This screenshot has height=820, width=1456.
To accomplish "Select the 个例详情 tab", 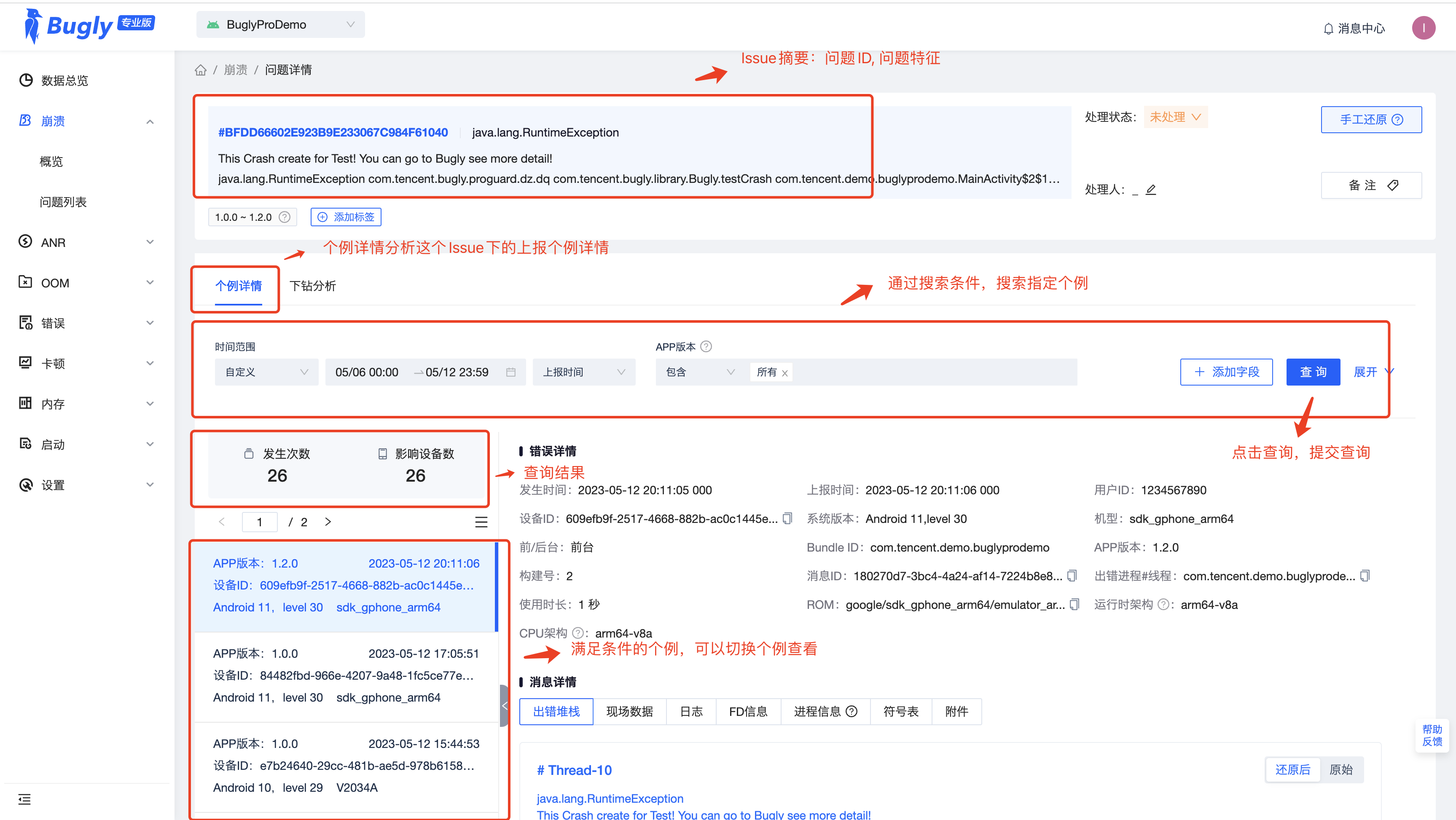I will (x=238, y=286).
